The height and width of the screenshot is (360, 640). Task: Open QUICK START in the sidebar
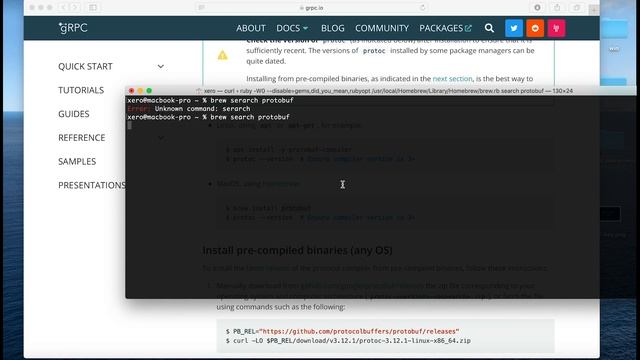tap(85, 67)
